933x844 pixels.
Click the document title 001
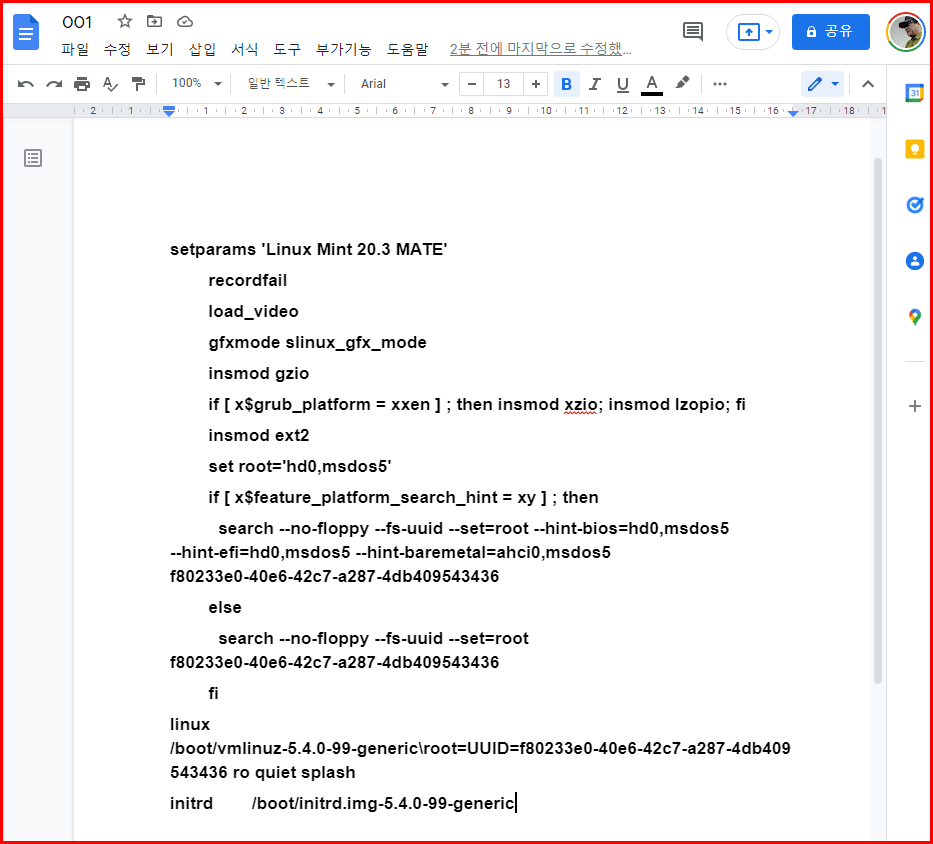(x=77, y=22)
